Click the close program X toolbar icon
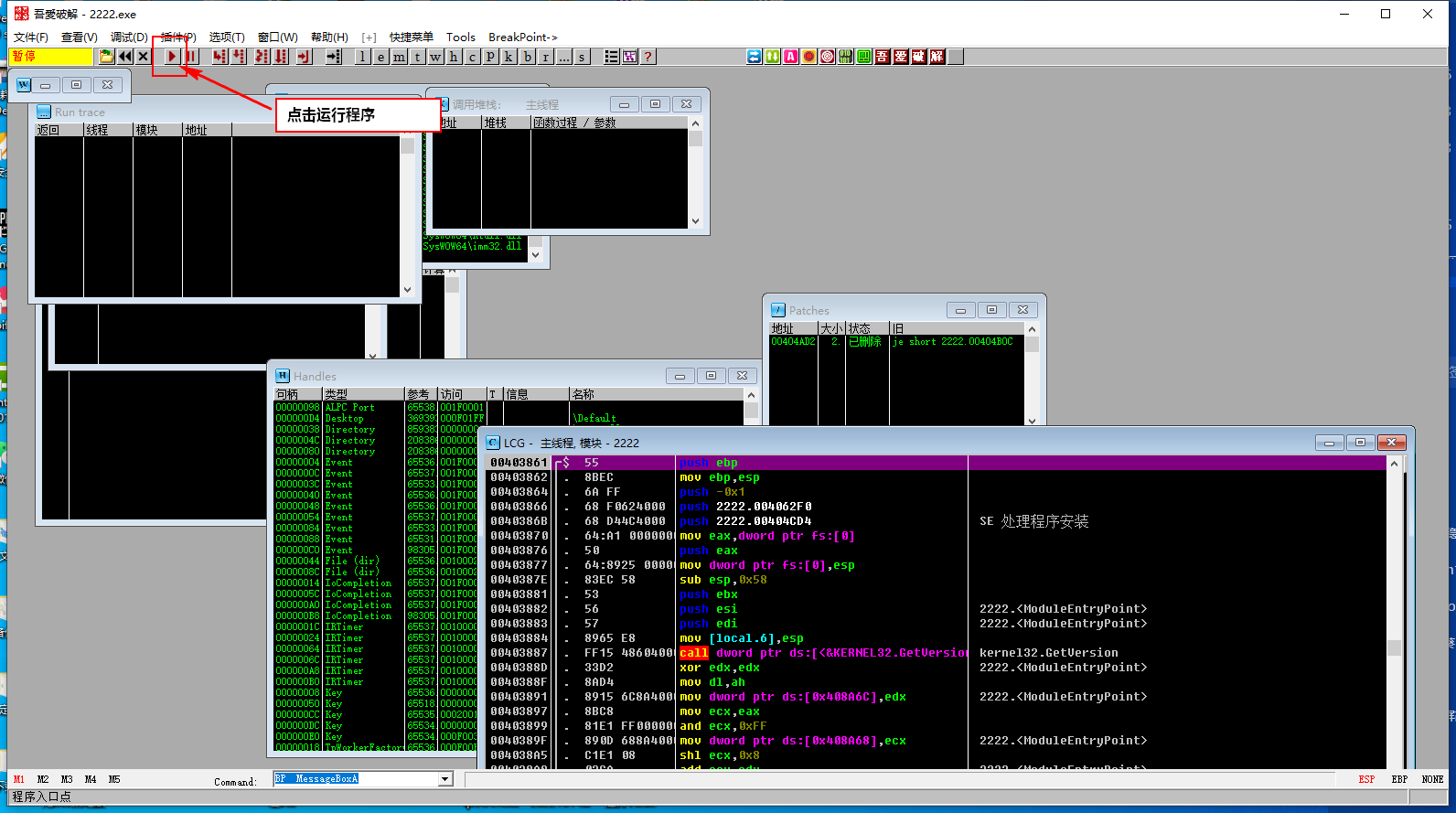This screenshot has width=1456, height=813. click(x=143, y=57)
